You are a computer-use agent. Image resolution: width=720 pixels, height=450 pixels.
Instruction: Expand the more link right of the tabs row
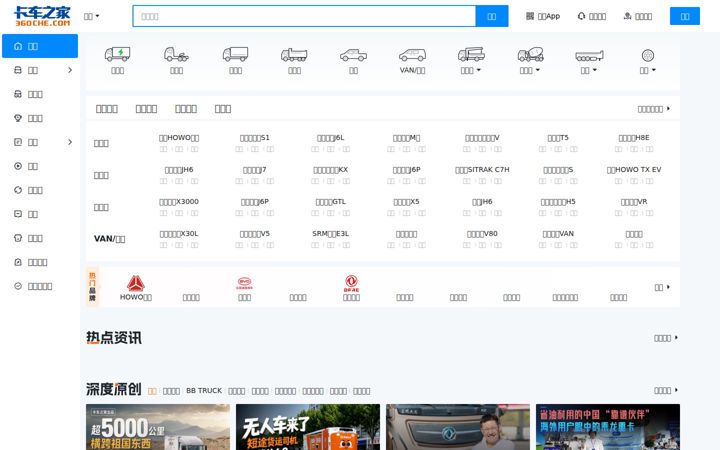(x=654, y=109)
